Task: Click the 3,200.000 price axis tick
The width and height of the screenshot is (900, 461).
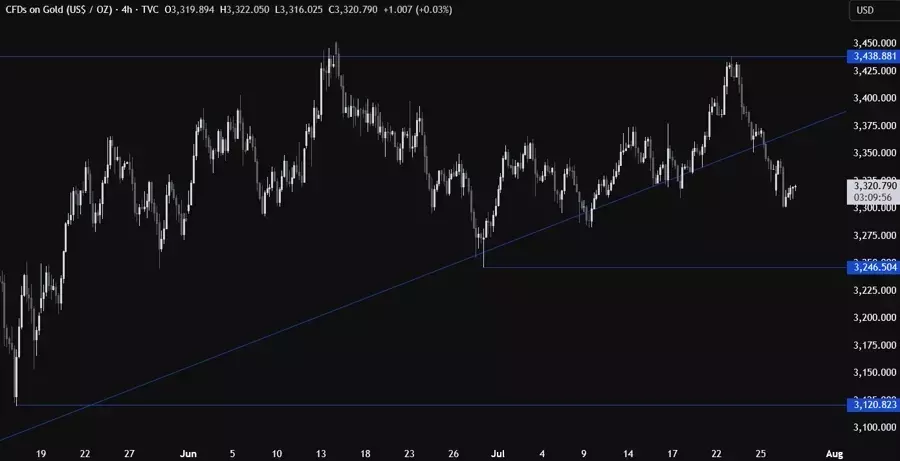Action: 870,318
